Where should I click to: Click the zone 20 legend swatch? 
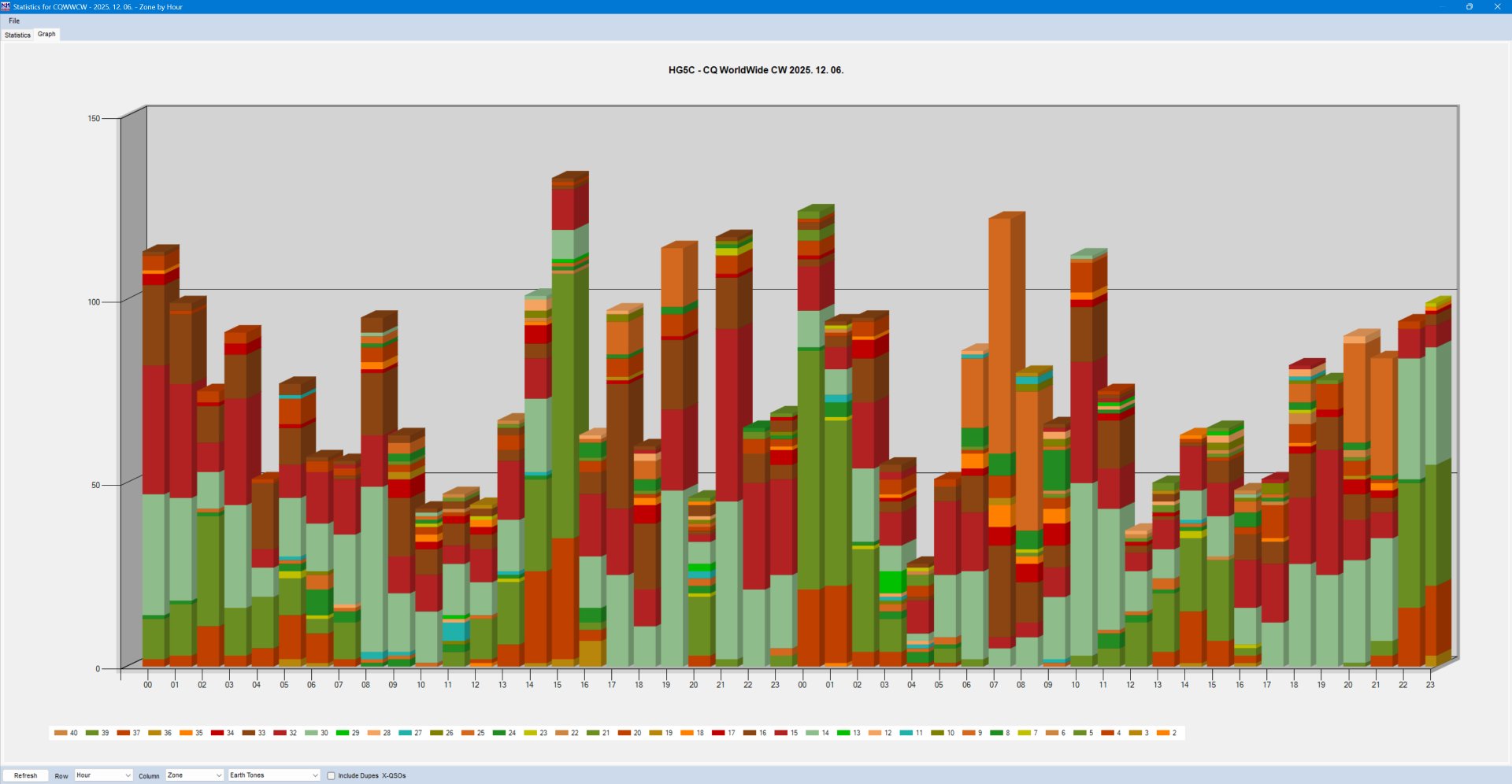click(624, 733)
